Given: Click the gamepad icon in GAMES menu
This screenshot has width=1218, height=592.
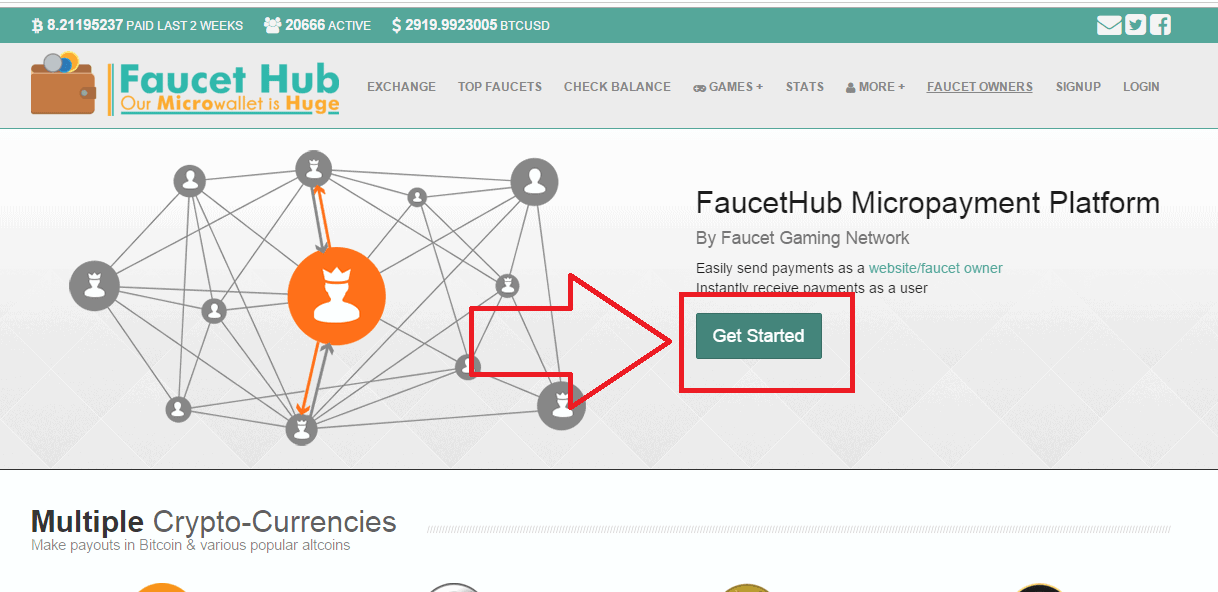Looking at the screenshot, I should coord(699,87).
